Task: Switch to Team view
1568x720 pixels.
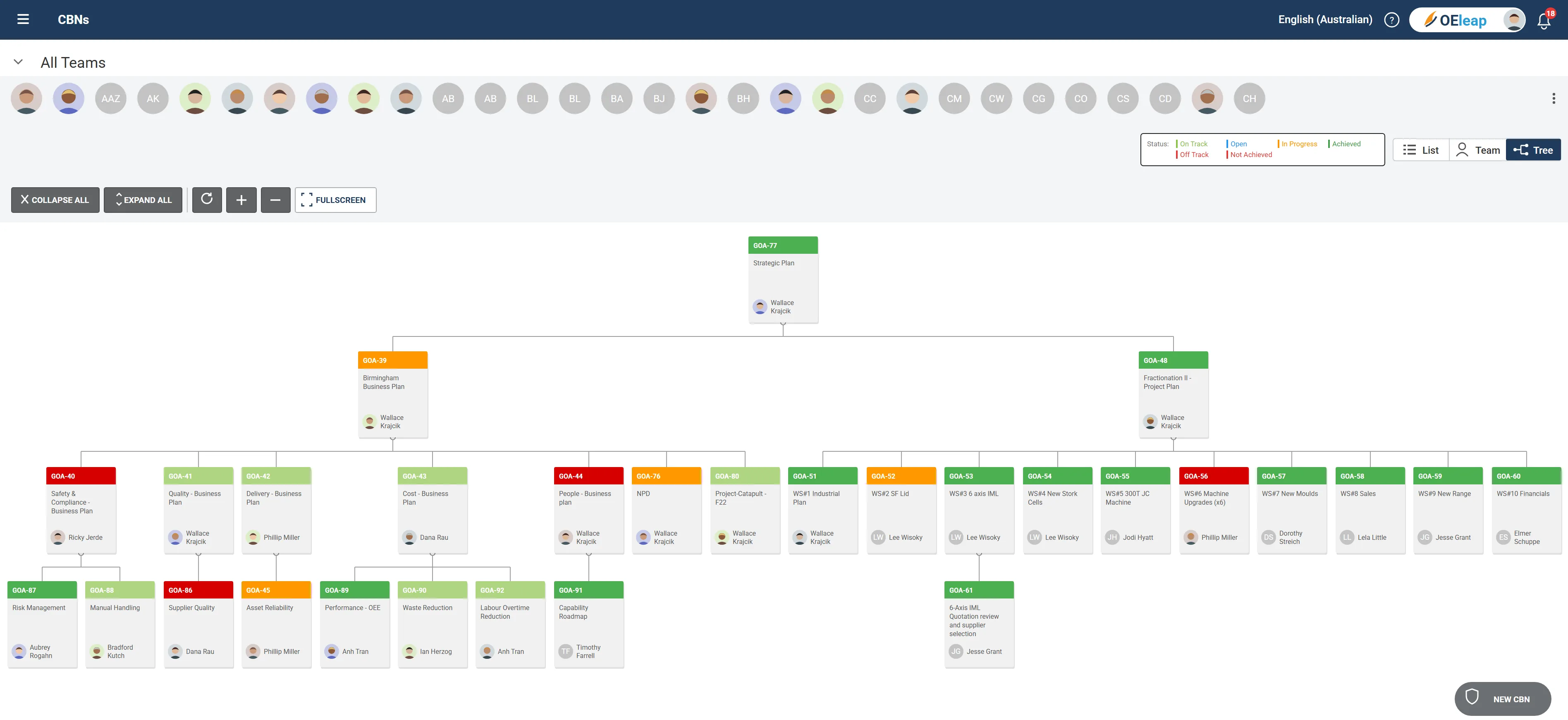Action: coord(1477,150)
